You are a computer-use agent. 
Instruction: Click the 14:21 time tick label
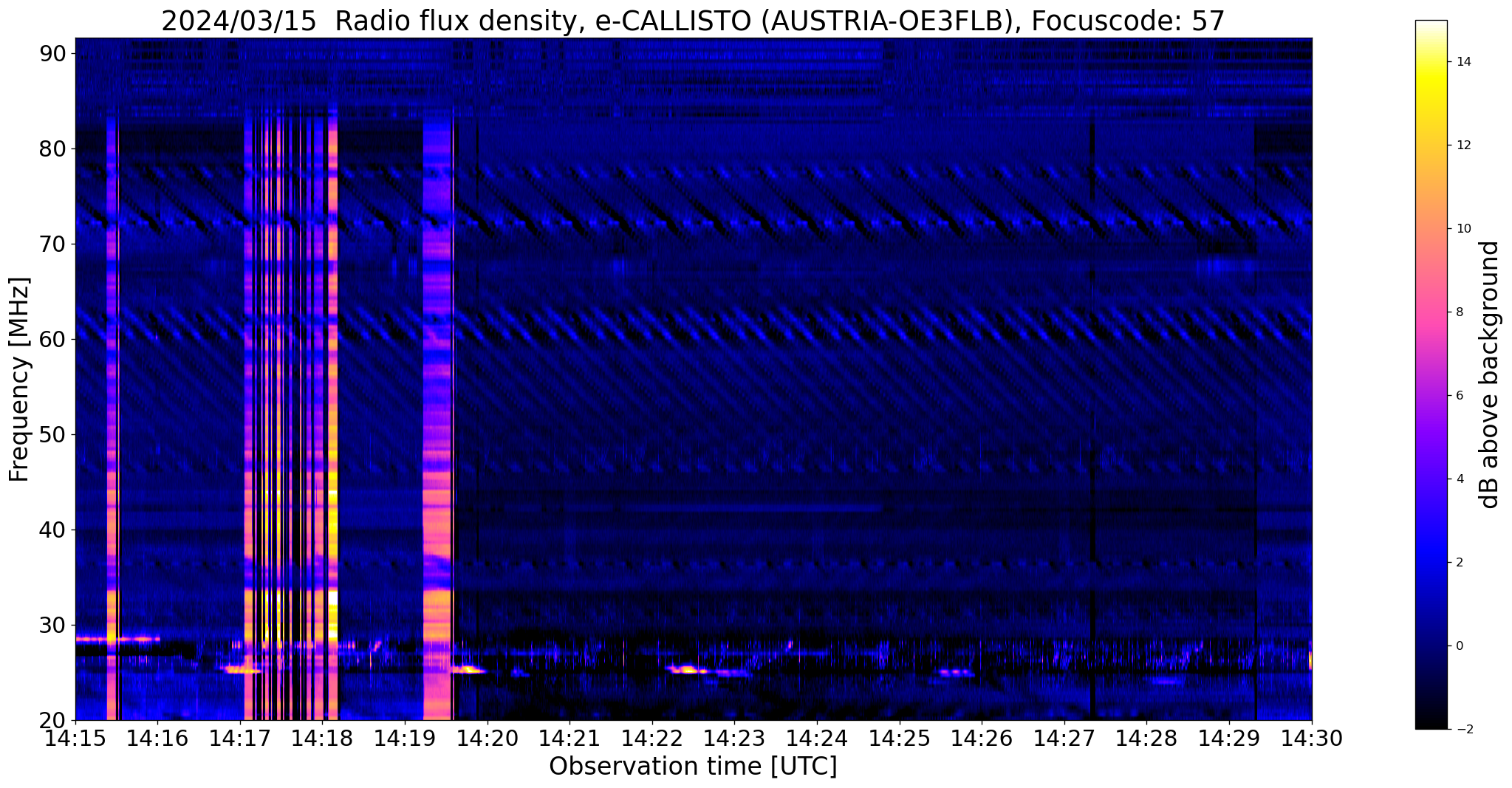[x=570, y=738]
